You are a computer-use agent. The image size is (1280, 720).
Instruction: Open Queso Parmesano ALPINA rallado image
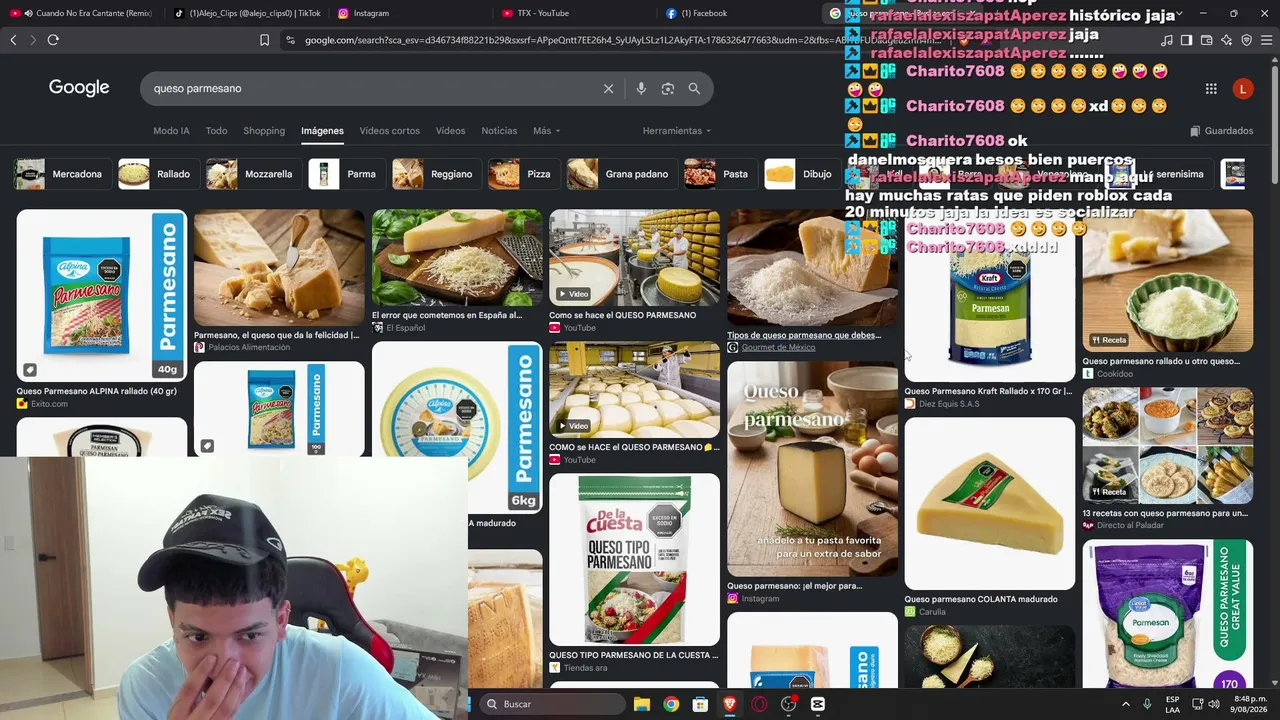[x=101, y=295]
